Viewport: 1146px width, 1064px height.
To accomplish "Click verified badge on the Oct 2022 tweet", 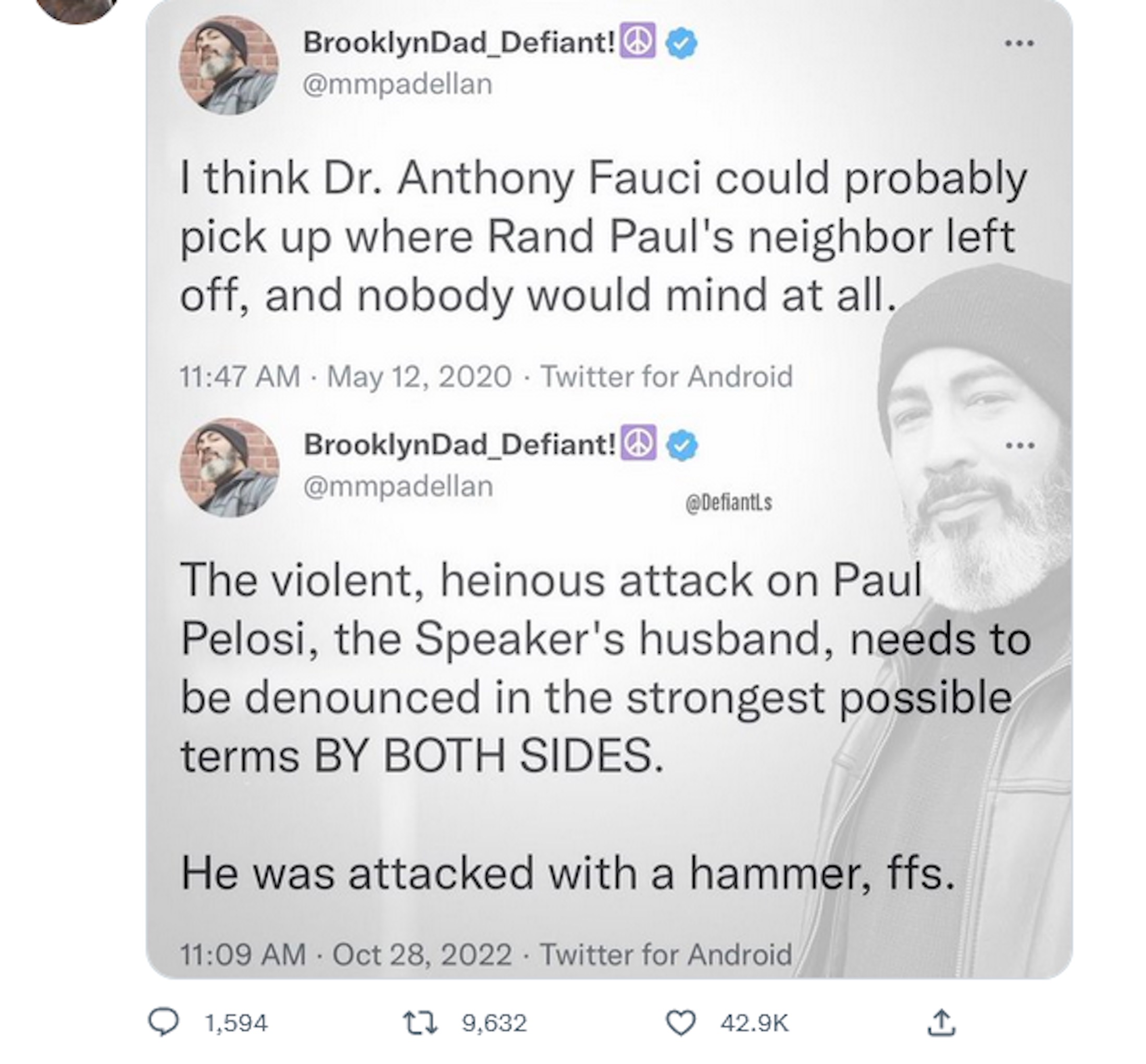I will [x=682, y=445].
